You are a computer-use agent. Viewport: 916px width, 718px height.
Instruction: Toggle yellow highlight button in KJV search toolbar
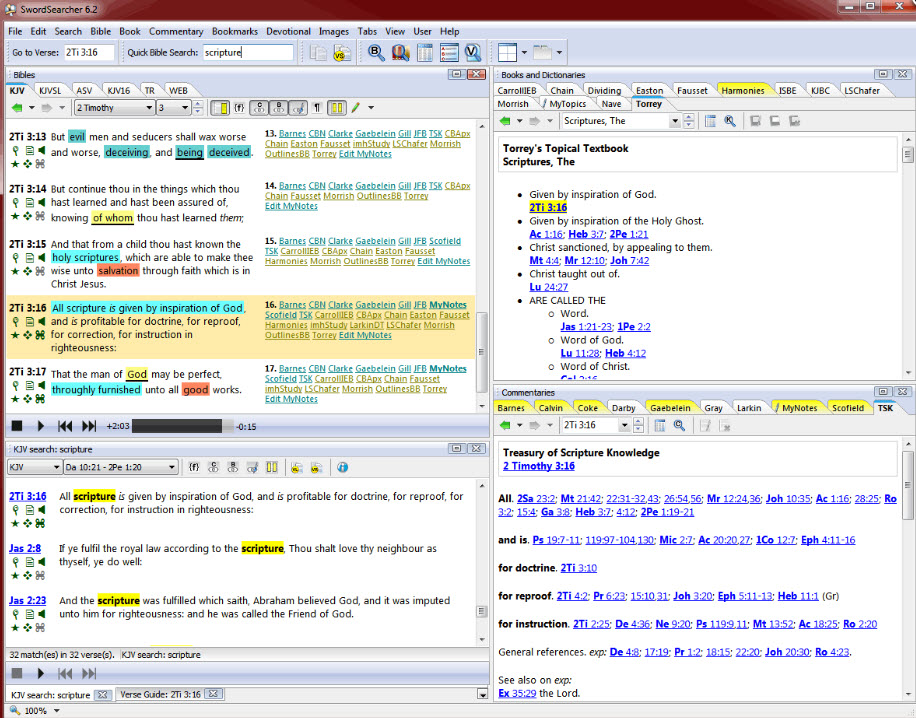point(272,467)
